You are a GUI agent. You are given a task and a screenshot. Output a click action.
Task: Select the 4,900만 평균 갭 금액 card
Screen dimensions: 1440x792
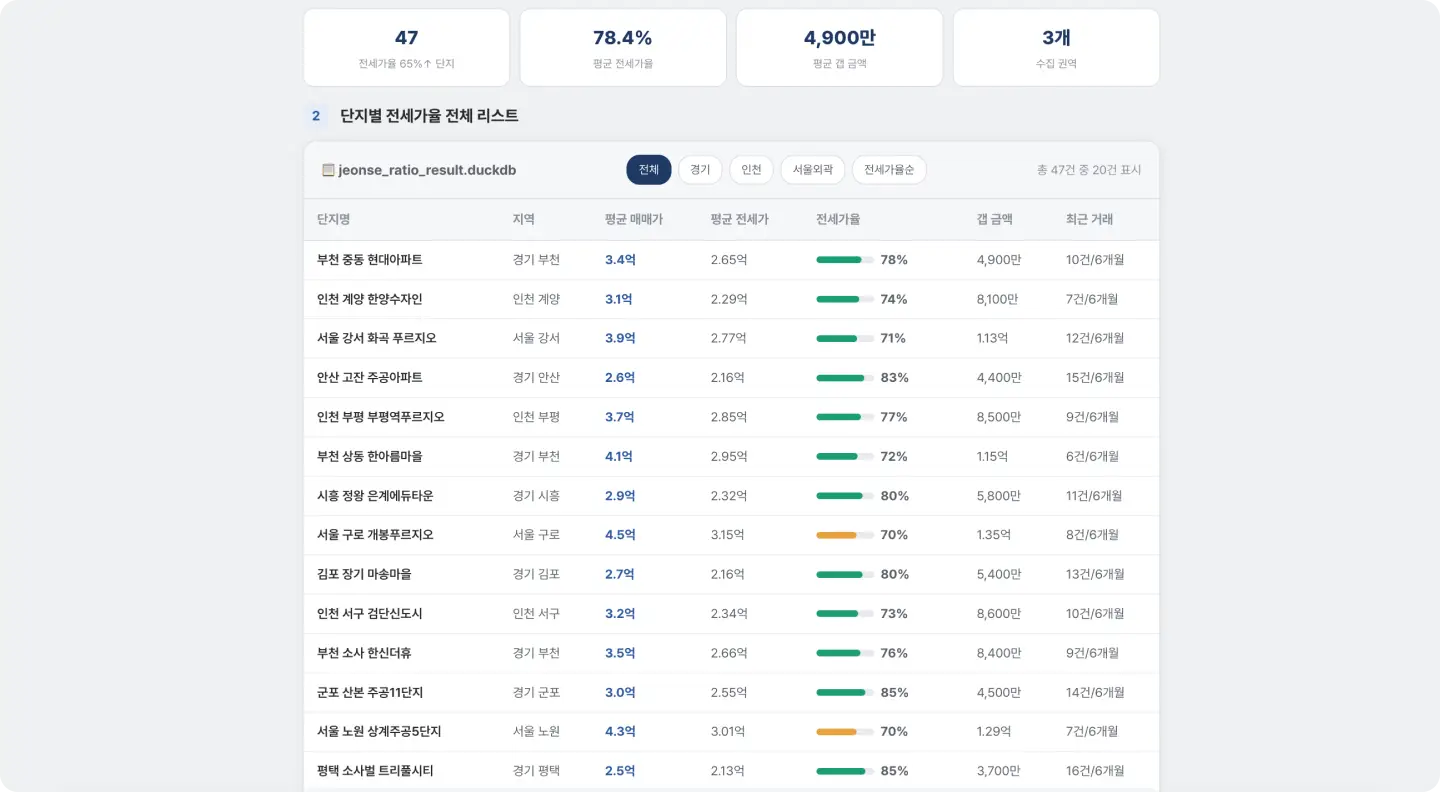pyautogui.click(x=839, y=48)
